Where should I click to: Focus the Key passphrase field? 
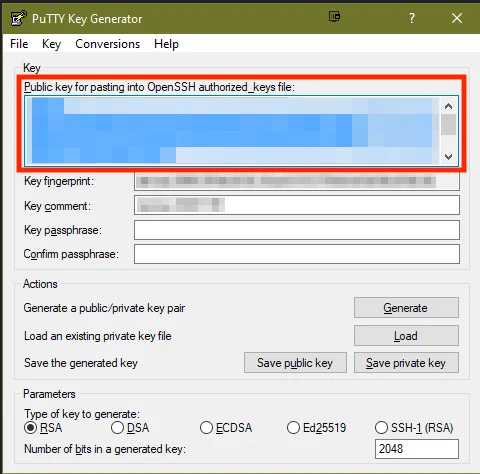click(x=297, y=230)
